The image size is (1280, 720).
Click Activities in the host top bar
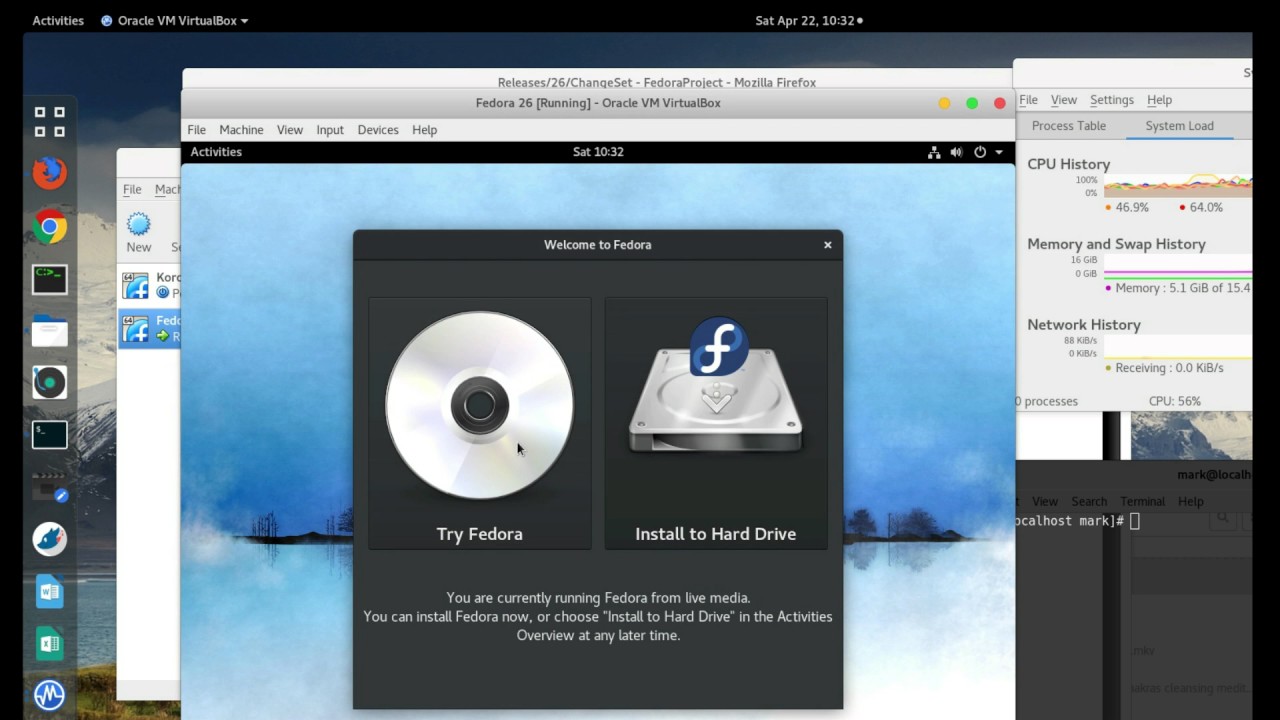click(x=58, y=20)
